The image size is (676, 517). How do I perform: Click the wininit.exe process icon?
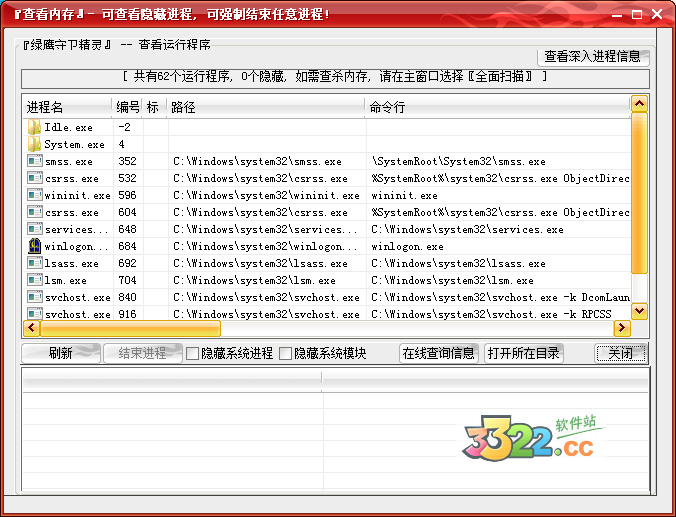tap(34, 195)
